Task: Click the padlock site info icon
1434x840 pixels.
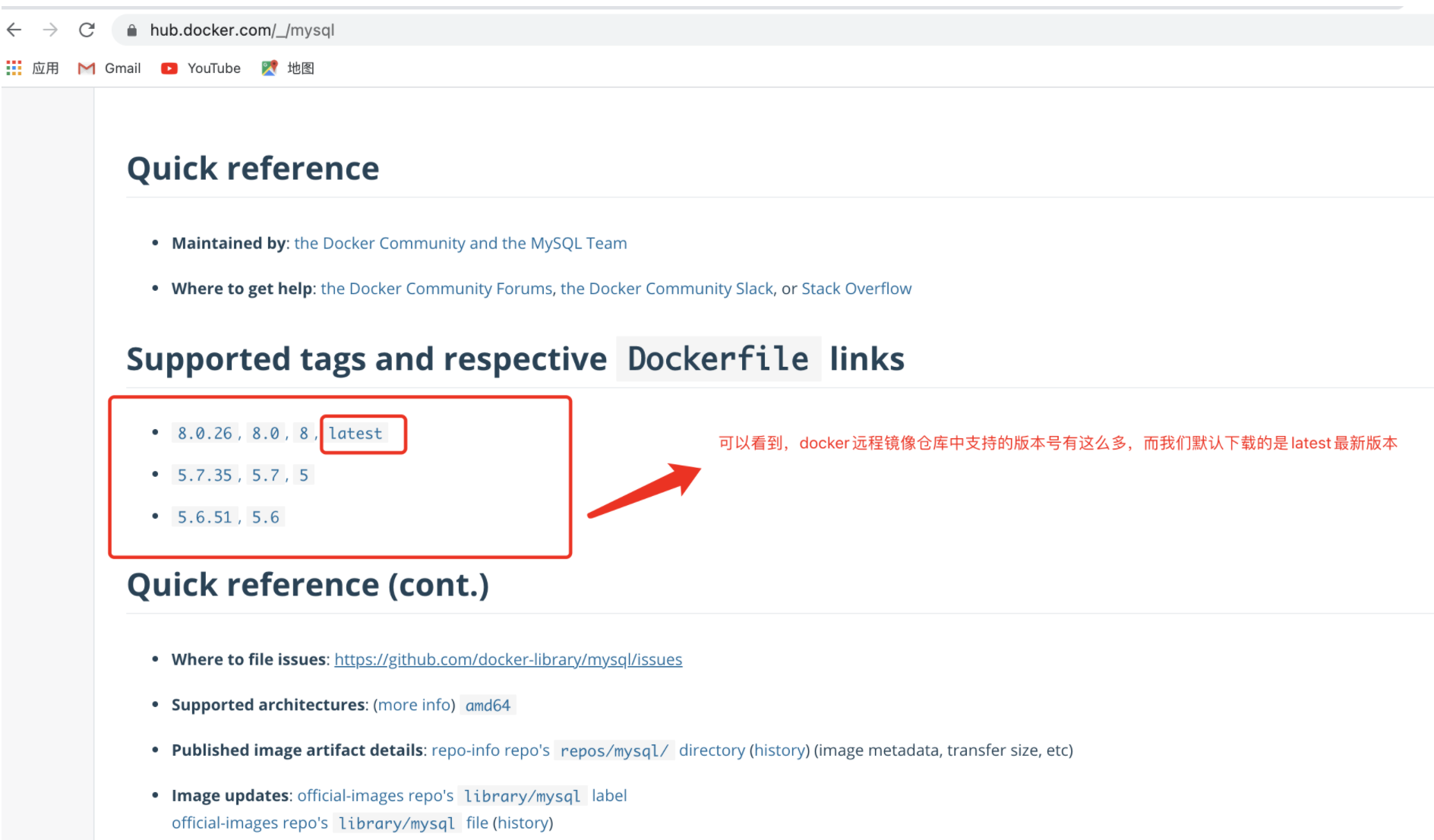Action: click(x=132, y=30)
